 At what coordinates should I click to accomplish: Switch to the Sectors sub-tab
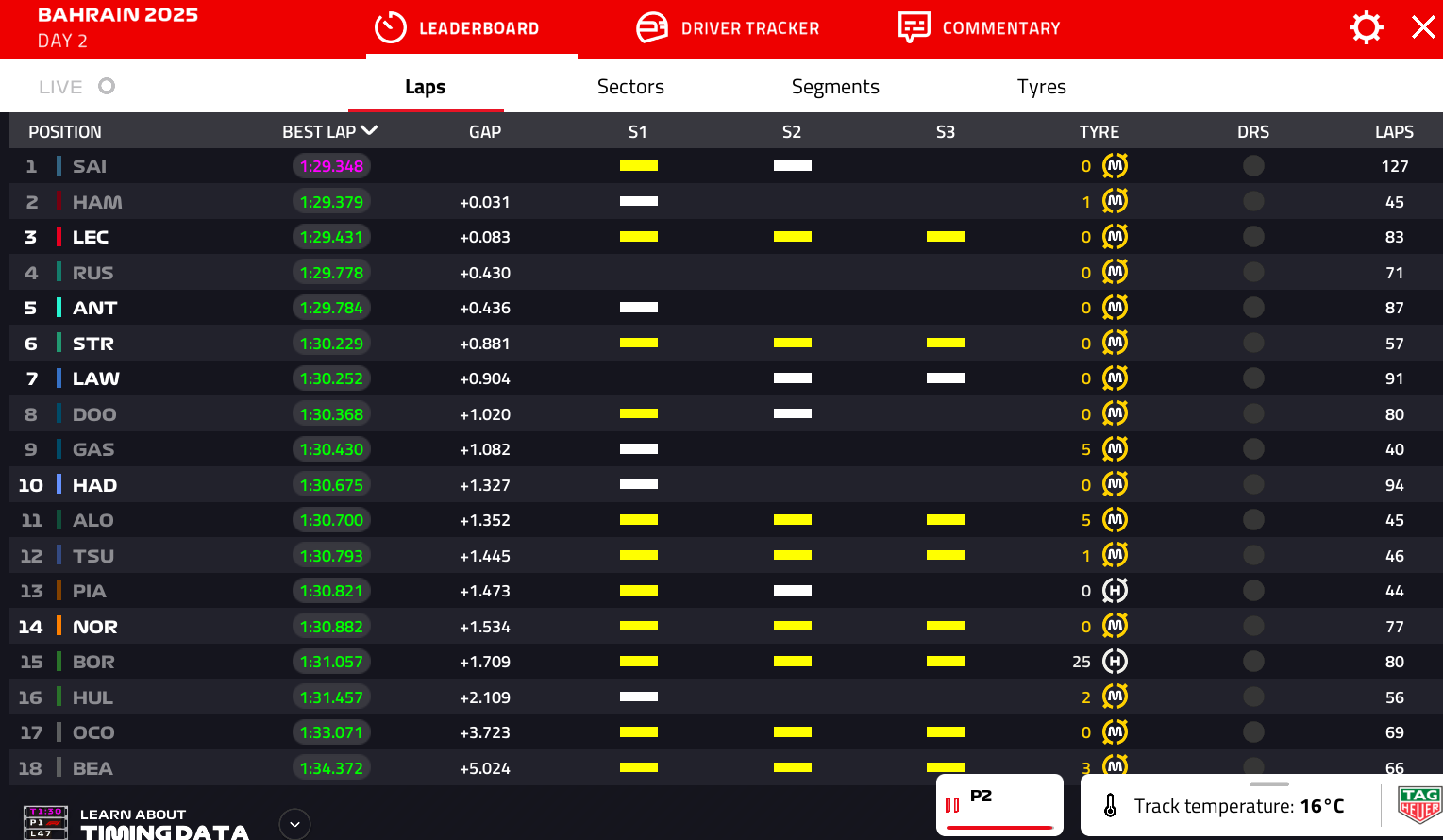(630, 87)
